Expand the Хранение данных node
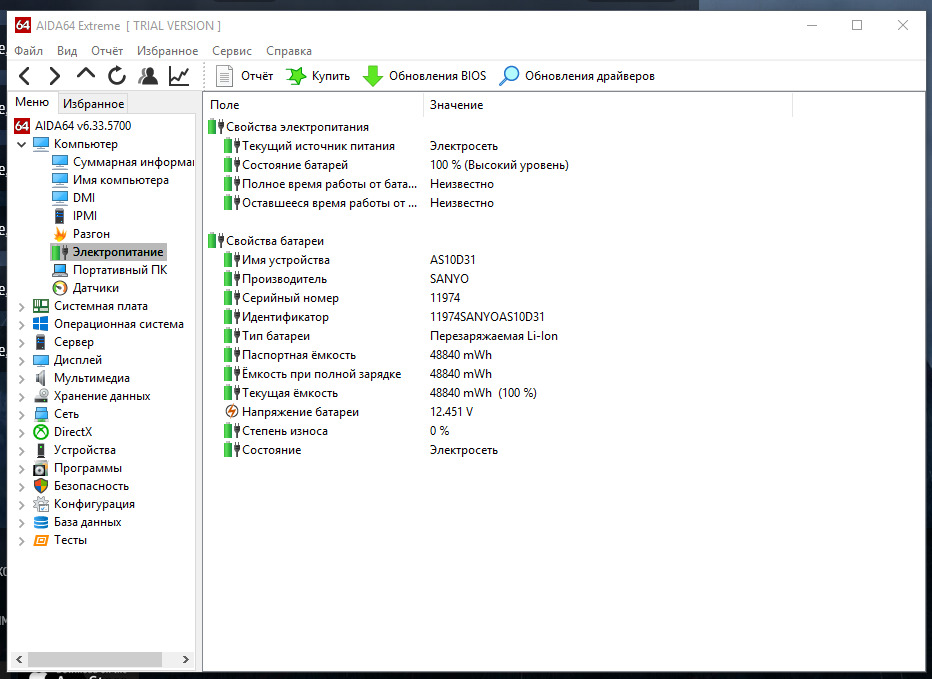Image resolution: width=932 pixels, height=679 pixels. click(x=22, y=396)
